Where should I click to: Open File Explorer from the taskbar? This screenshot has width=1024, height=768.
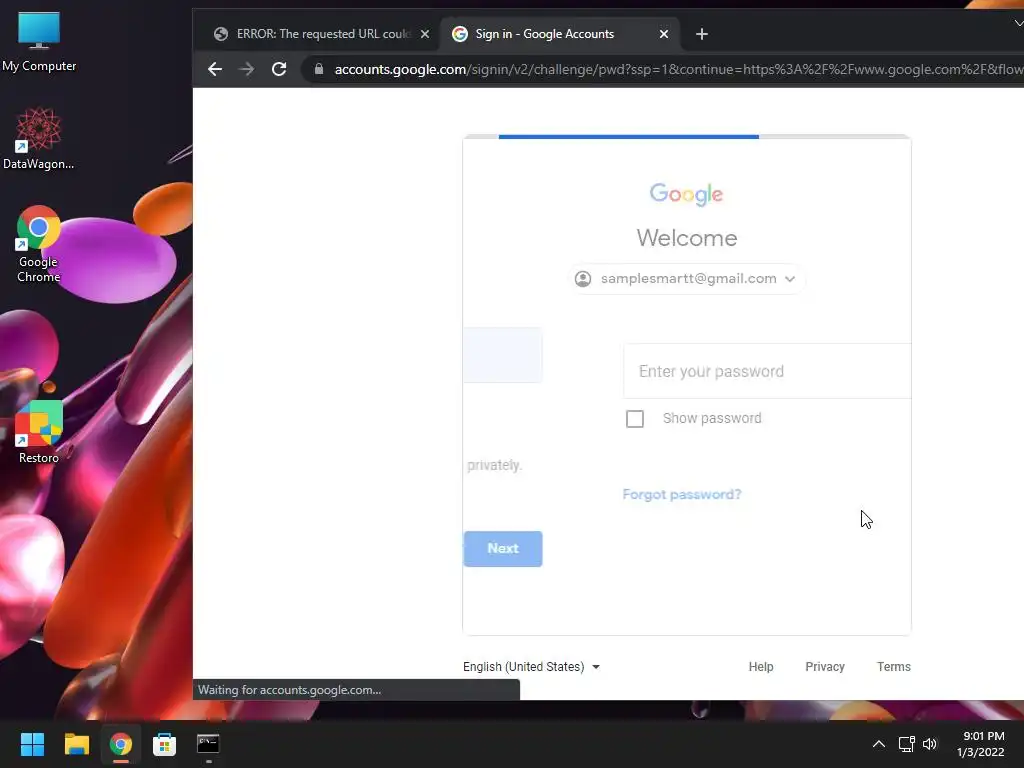tap(76, 744)
